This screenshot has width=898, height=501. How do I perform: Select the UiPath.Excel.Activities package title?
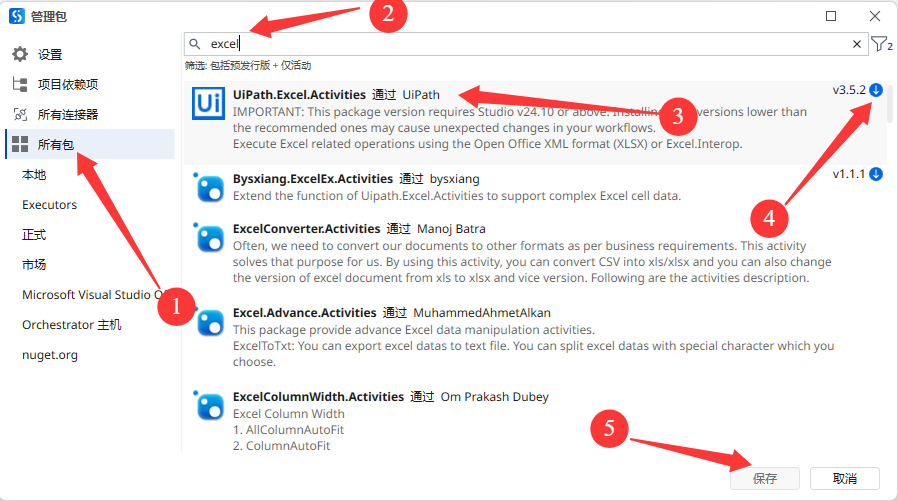[299, 94]
